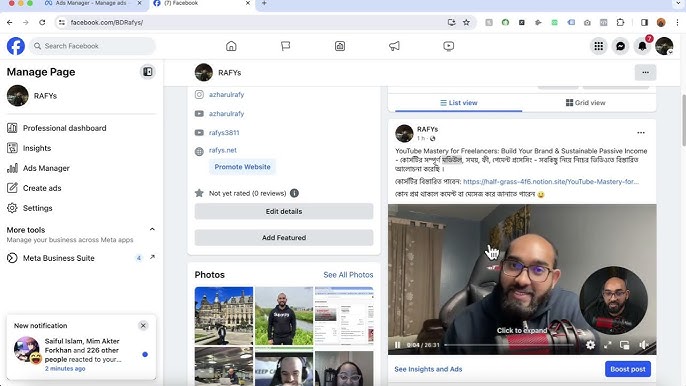Screen dimensions: 686x386
Task: Pause the playing video
Action: [x=398, y=345]
